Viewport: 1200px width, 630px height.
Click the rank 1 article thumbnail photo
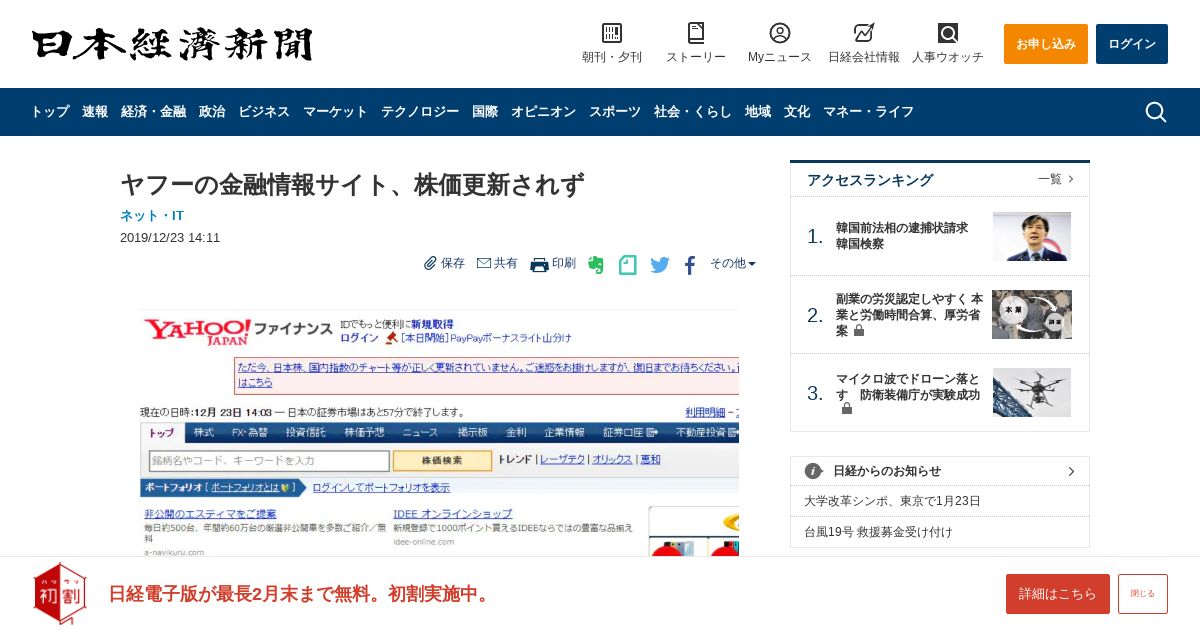pyautogui.click(x=1032, y=237)
